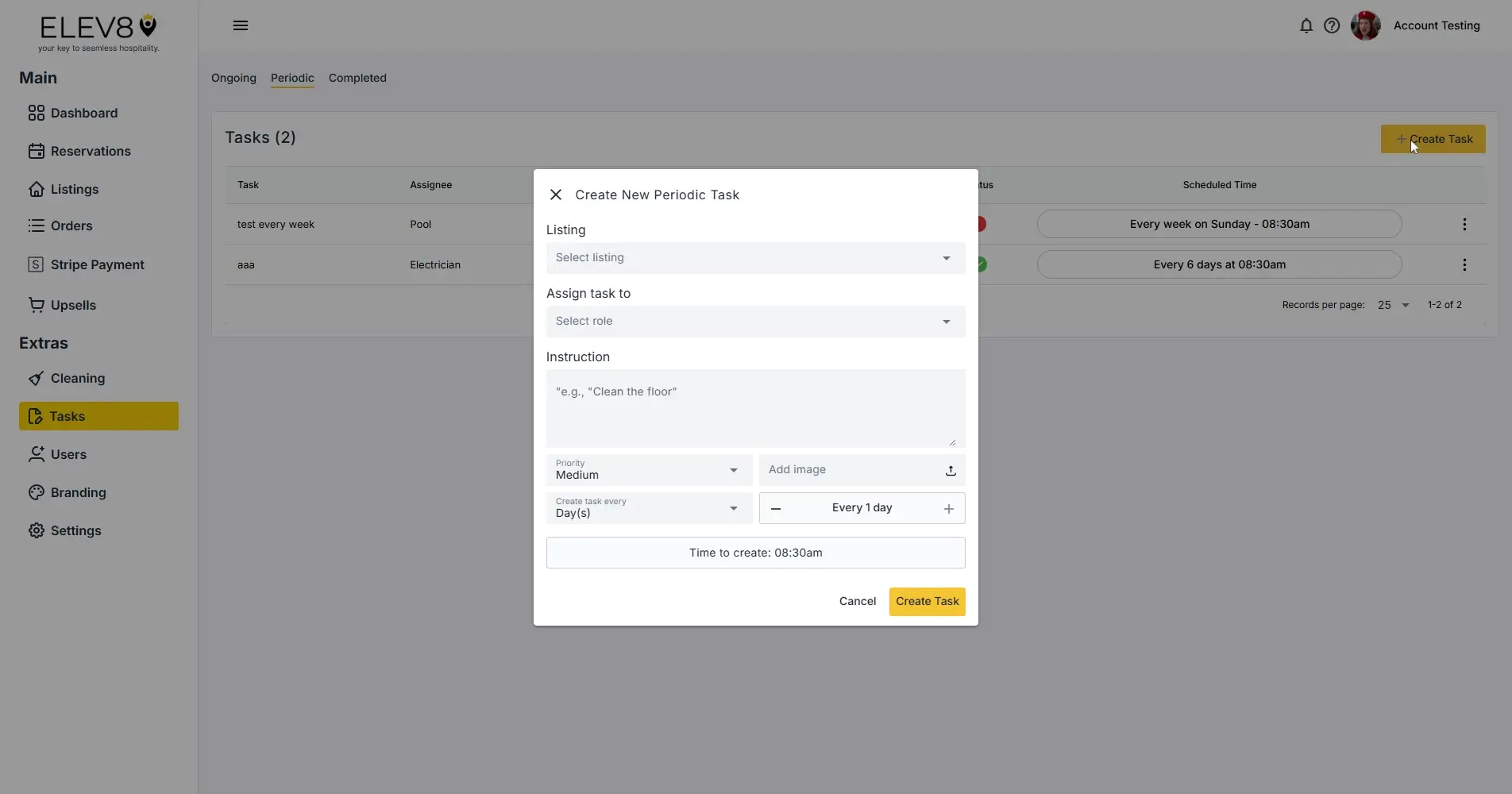The image size is (1512, 794).
Task: Switch to the Ongoing tab
Action: [233, 78]
